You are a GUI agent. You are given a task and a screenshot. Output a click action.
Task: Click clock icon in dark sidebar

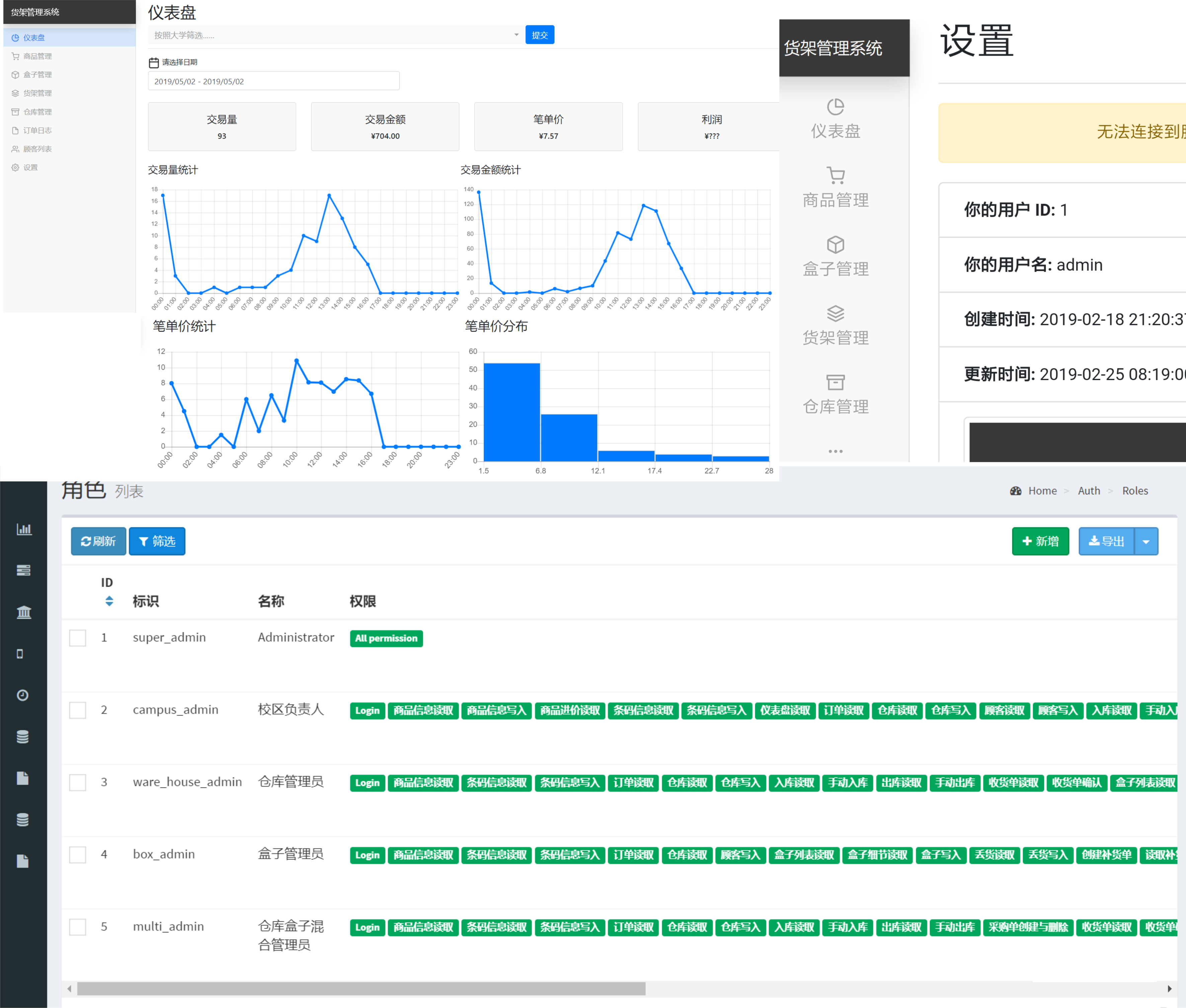click(23, 695)
